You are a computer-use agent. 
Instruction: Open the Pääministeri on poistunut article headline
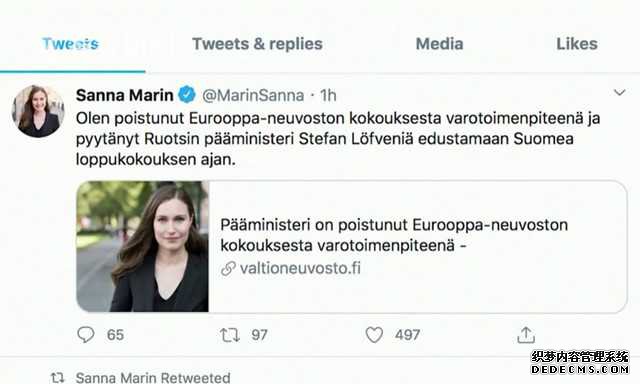394,235
